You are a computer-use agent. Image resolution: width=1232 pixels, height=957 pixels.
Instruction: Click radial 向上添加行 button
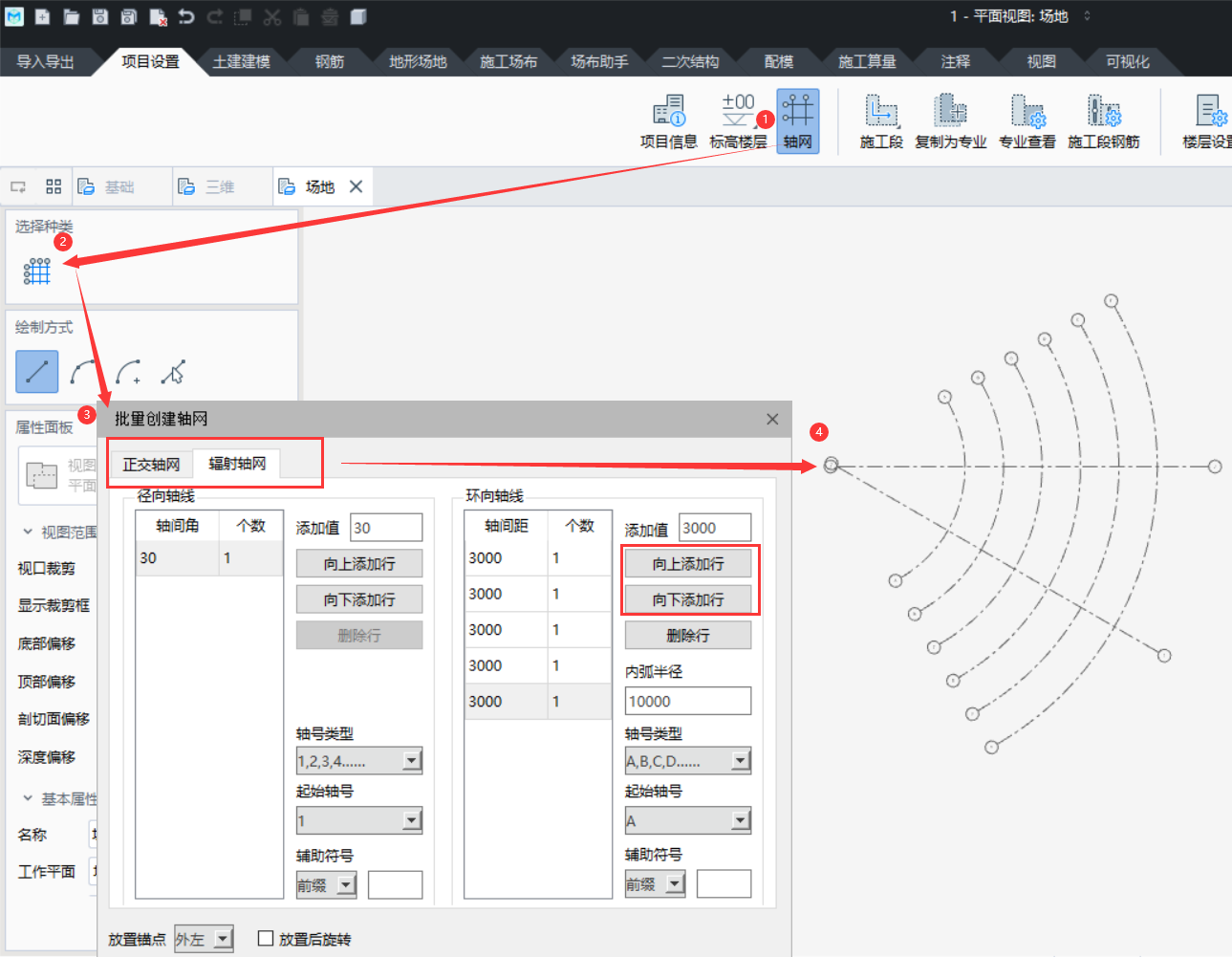tap(359, 564)
